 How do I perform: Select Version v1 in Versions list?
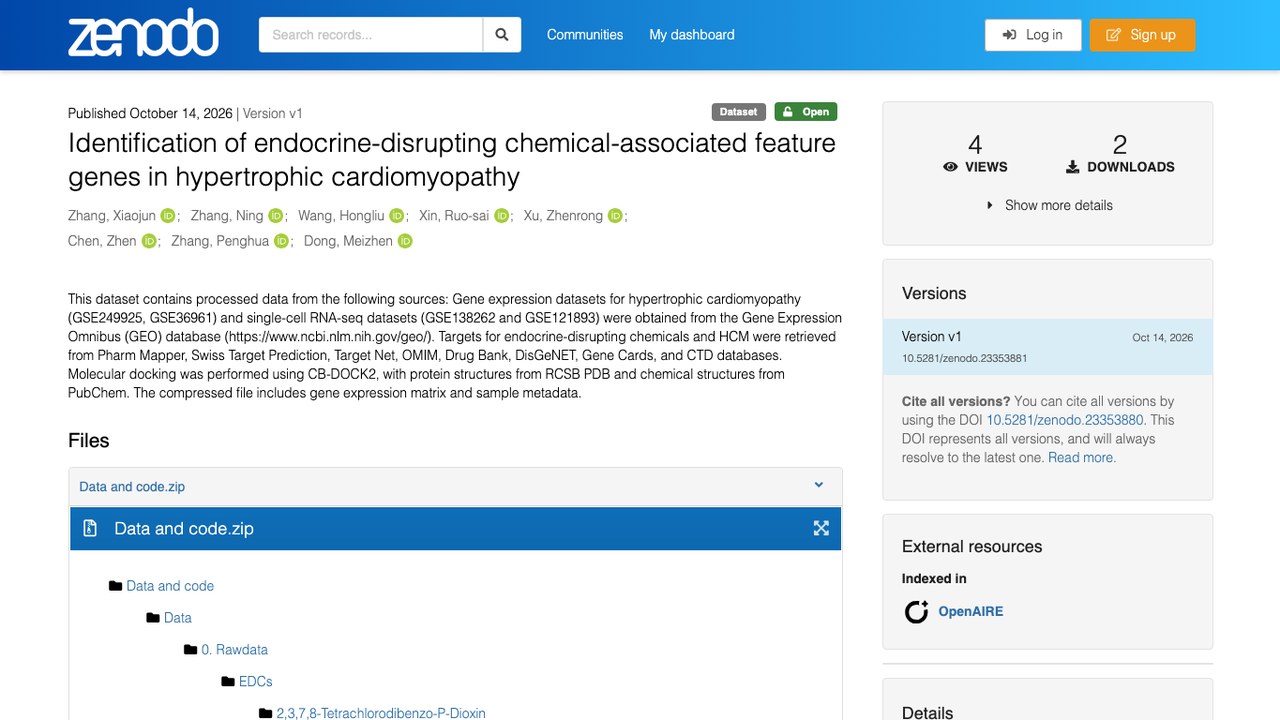click(1048, 346)
